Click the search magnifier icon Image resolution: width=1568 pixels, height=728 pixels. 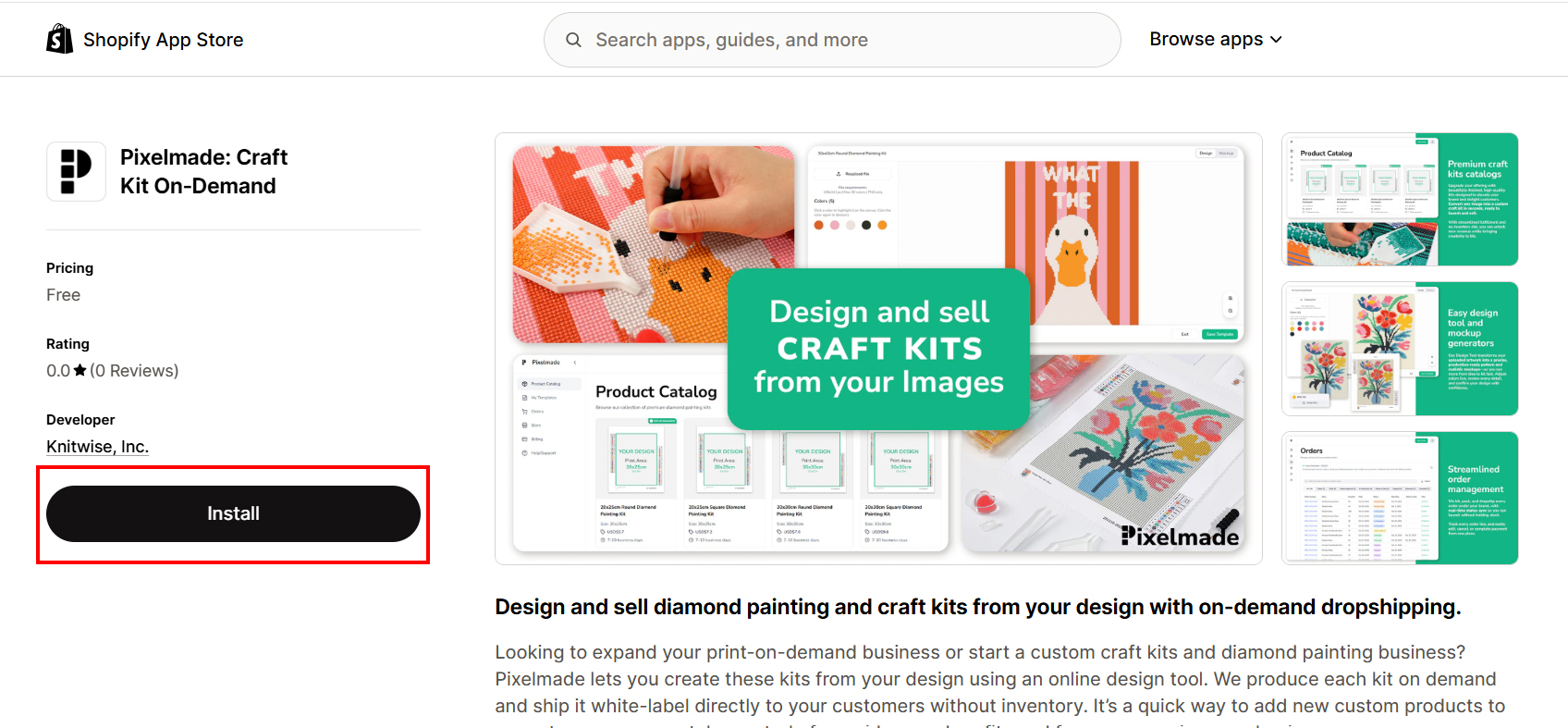(x=573, y=40)
